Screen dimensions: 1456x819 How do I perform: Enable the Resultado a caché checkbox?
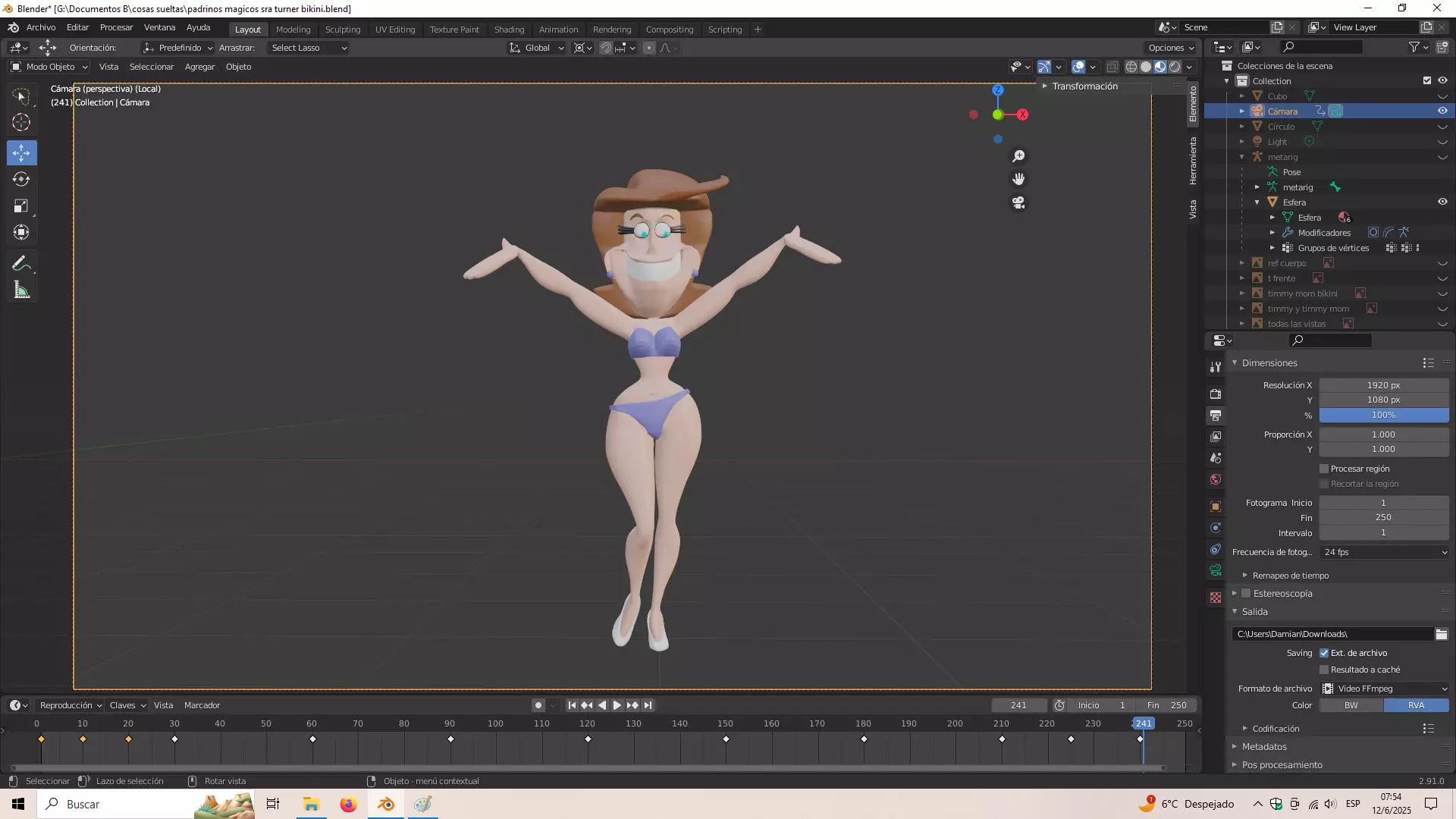pyautogui.click(x=1324, y=670)
